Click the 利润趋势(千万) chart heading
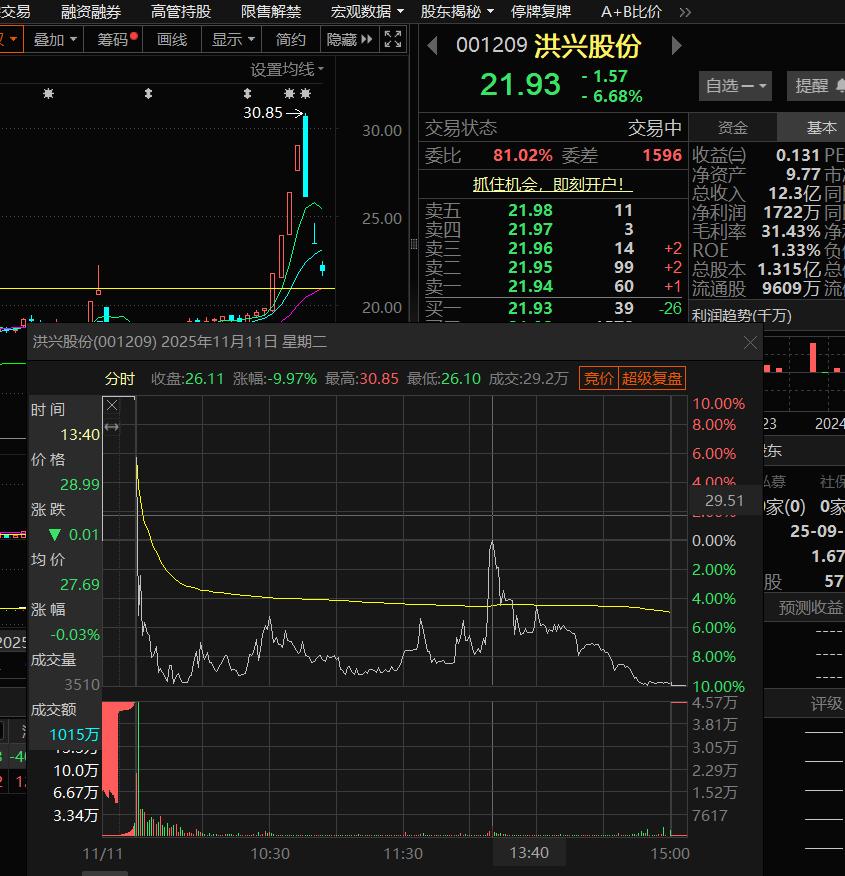The width and height of the screenshot is (845, 876). tap(742, 316)
